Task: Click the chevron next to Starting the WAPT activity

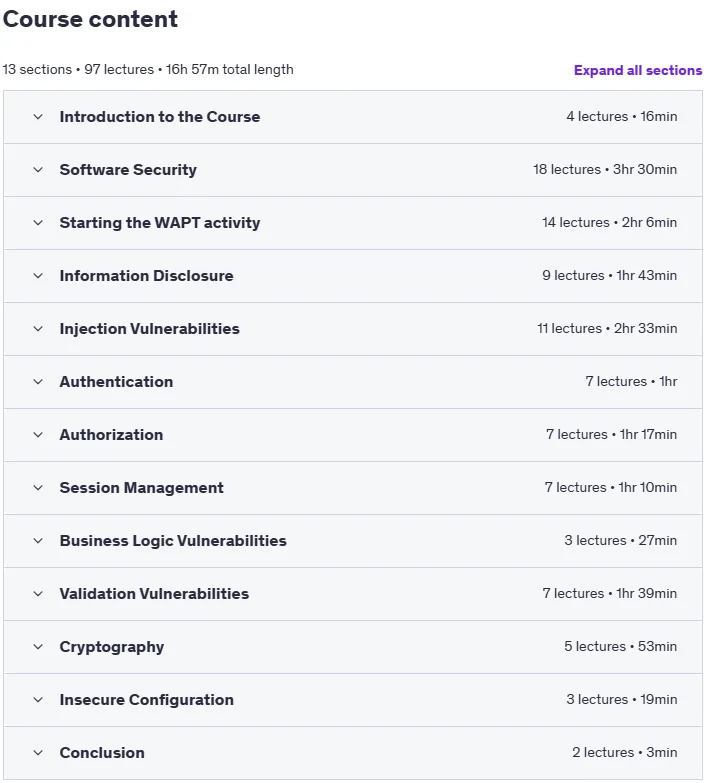Action: [38, 223]
